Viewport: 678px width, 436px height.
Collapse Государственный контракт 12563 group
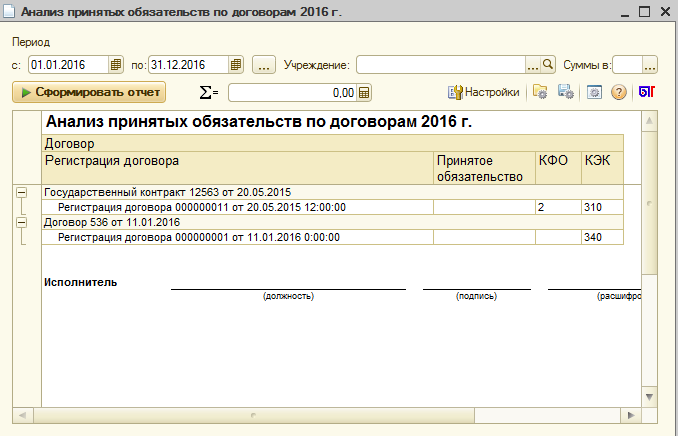[21, 192]
